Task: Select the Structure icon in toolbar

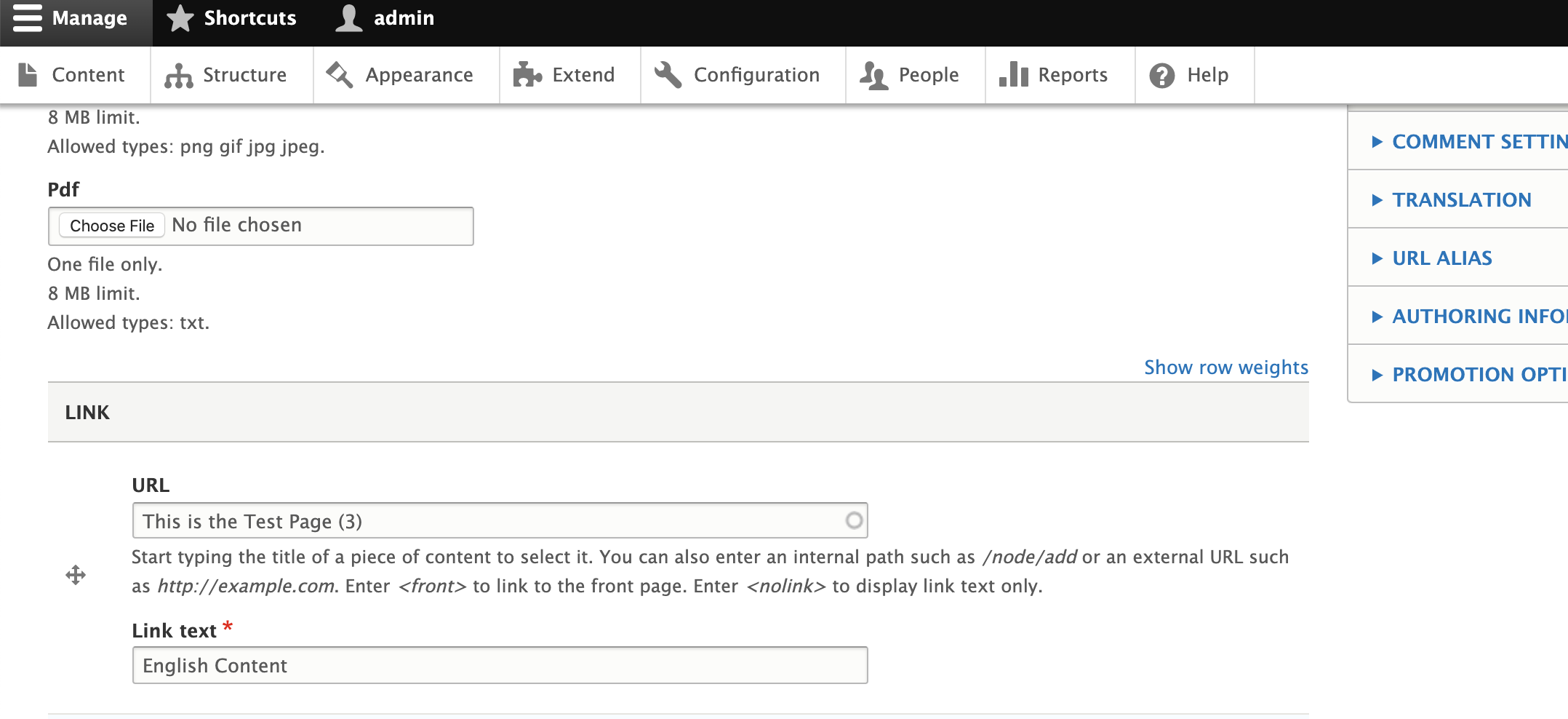Action: pyautogui.click(x=178, y=75)
